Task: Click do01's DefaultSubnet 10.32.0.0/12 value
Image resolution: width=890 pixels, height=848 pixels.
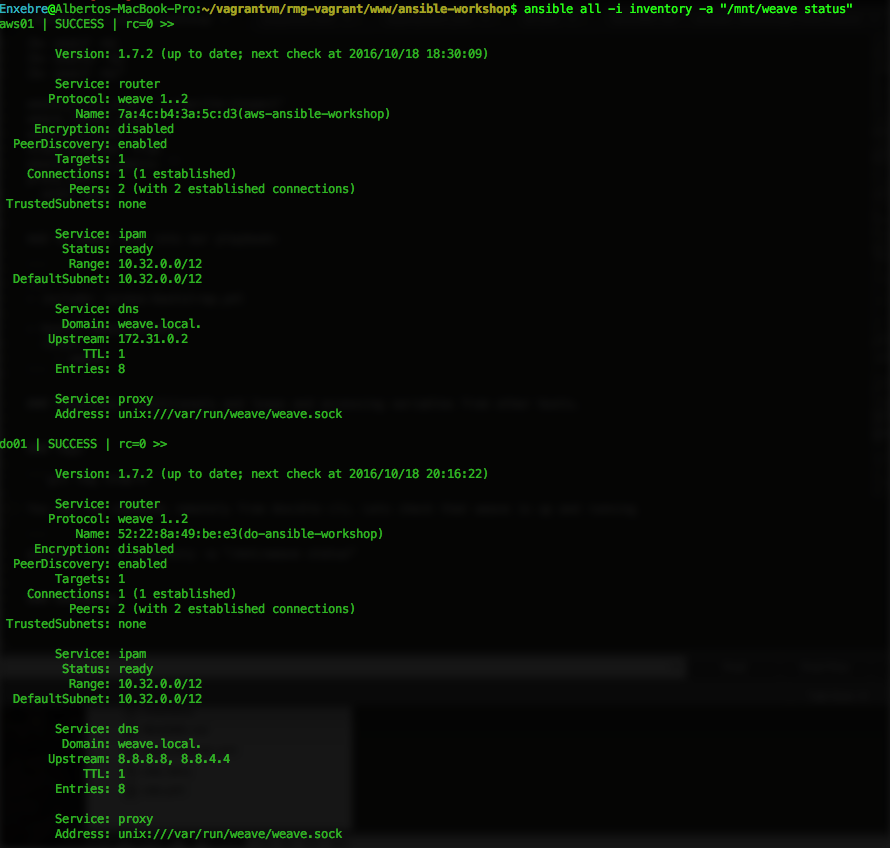Action: click(160, 699)
